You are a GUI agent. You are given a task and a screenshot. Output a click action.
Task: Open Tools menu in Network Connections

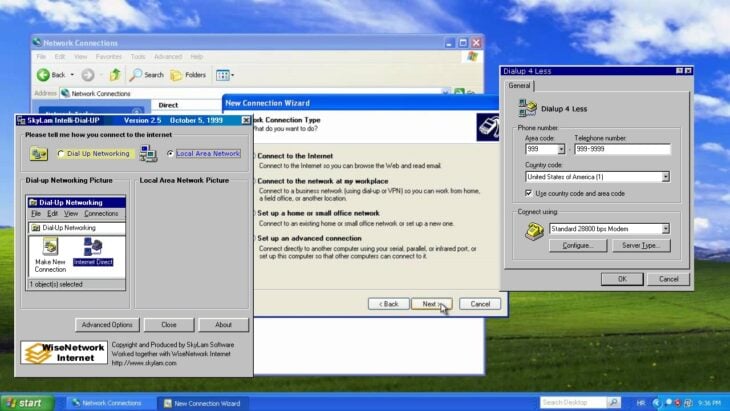[x=138, y=56]
